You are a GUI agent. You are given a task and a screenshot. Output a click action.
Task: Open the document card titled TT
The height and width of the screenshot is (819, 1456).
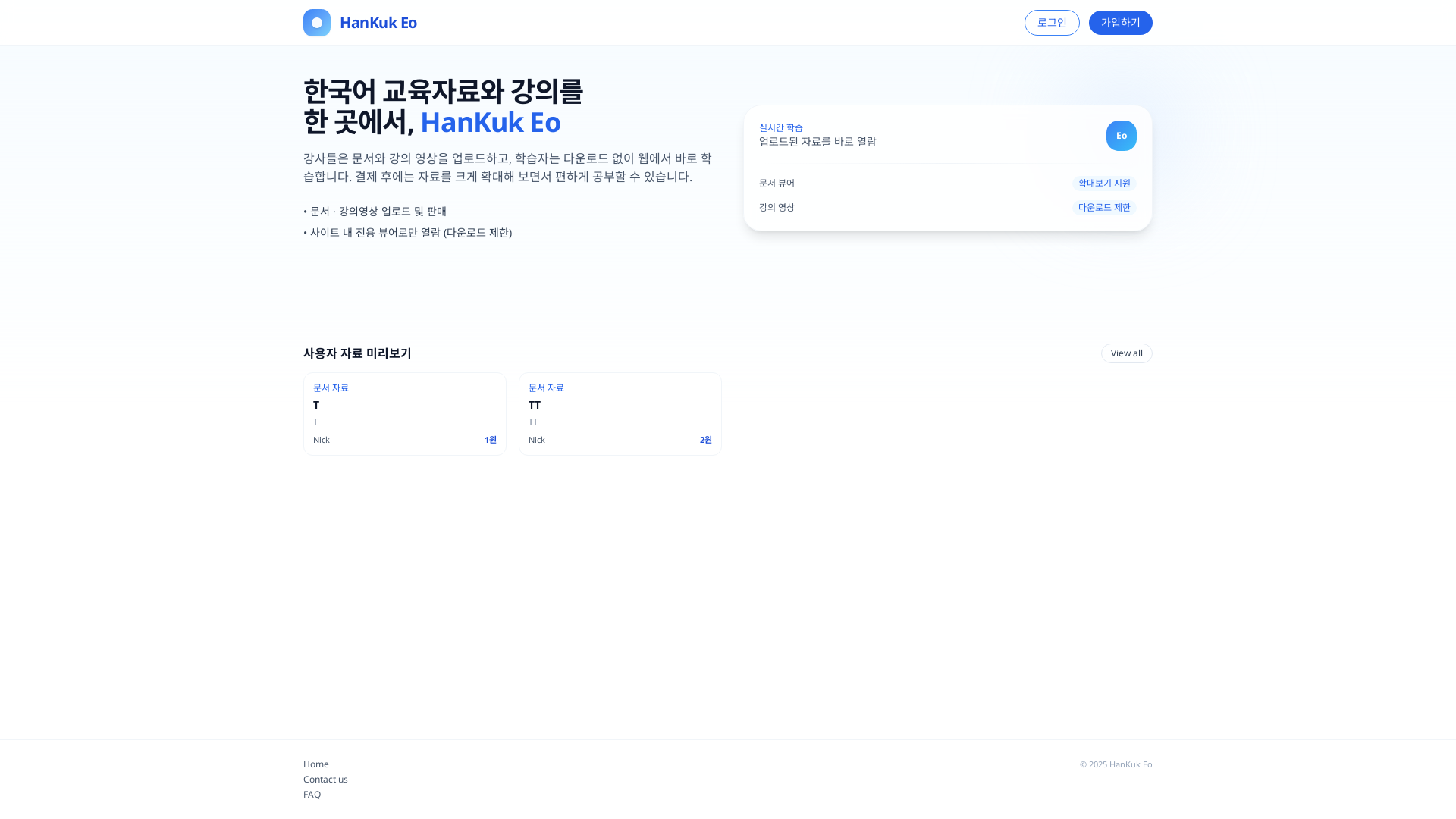click(x=620, y=413)
